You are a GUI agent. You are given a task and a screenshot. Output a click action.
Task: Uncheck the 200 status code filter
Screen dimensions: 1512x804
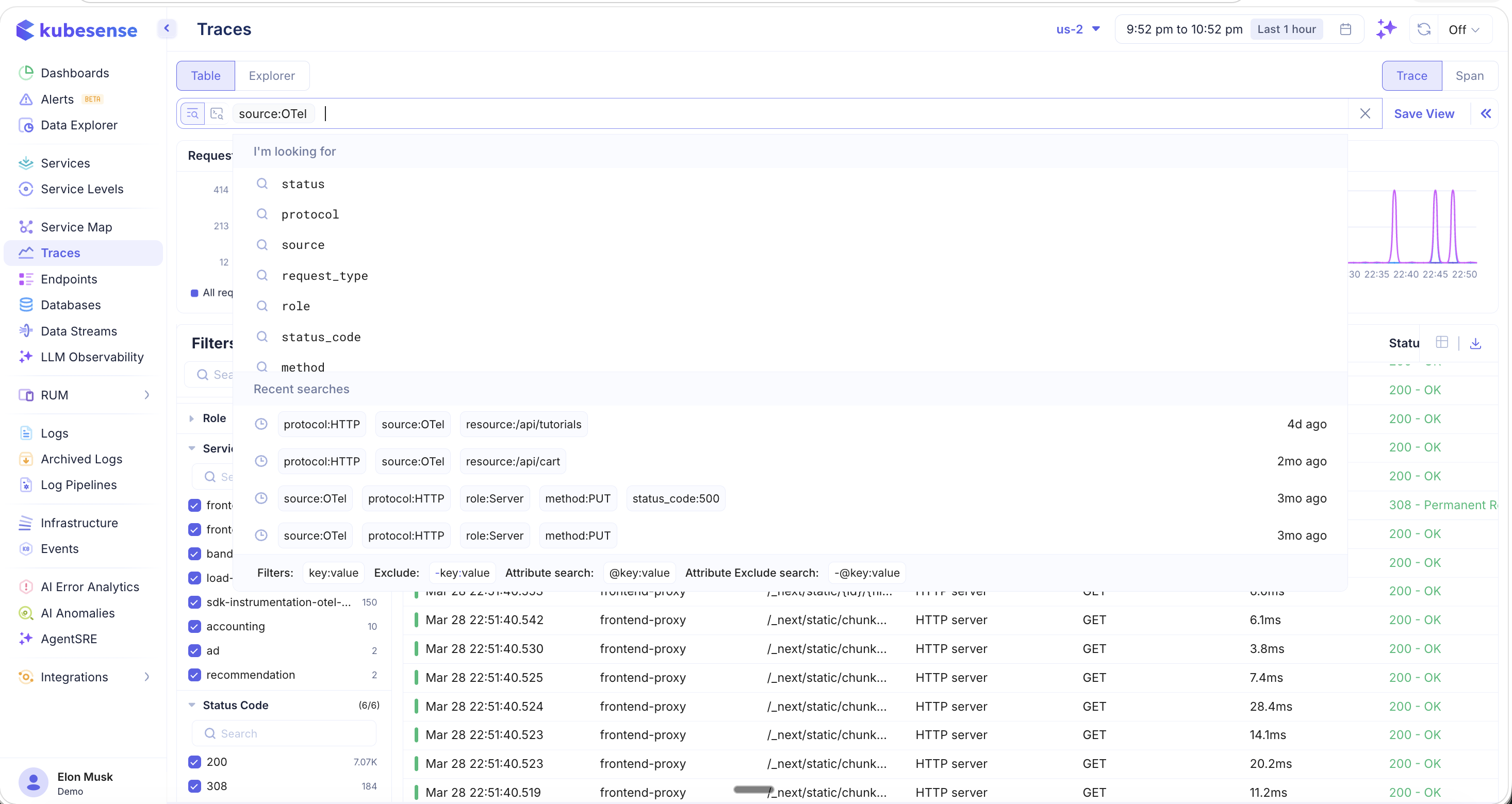[194, 761]
